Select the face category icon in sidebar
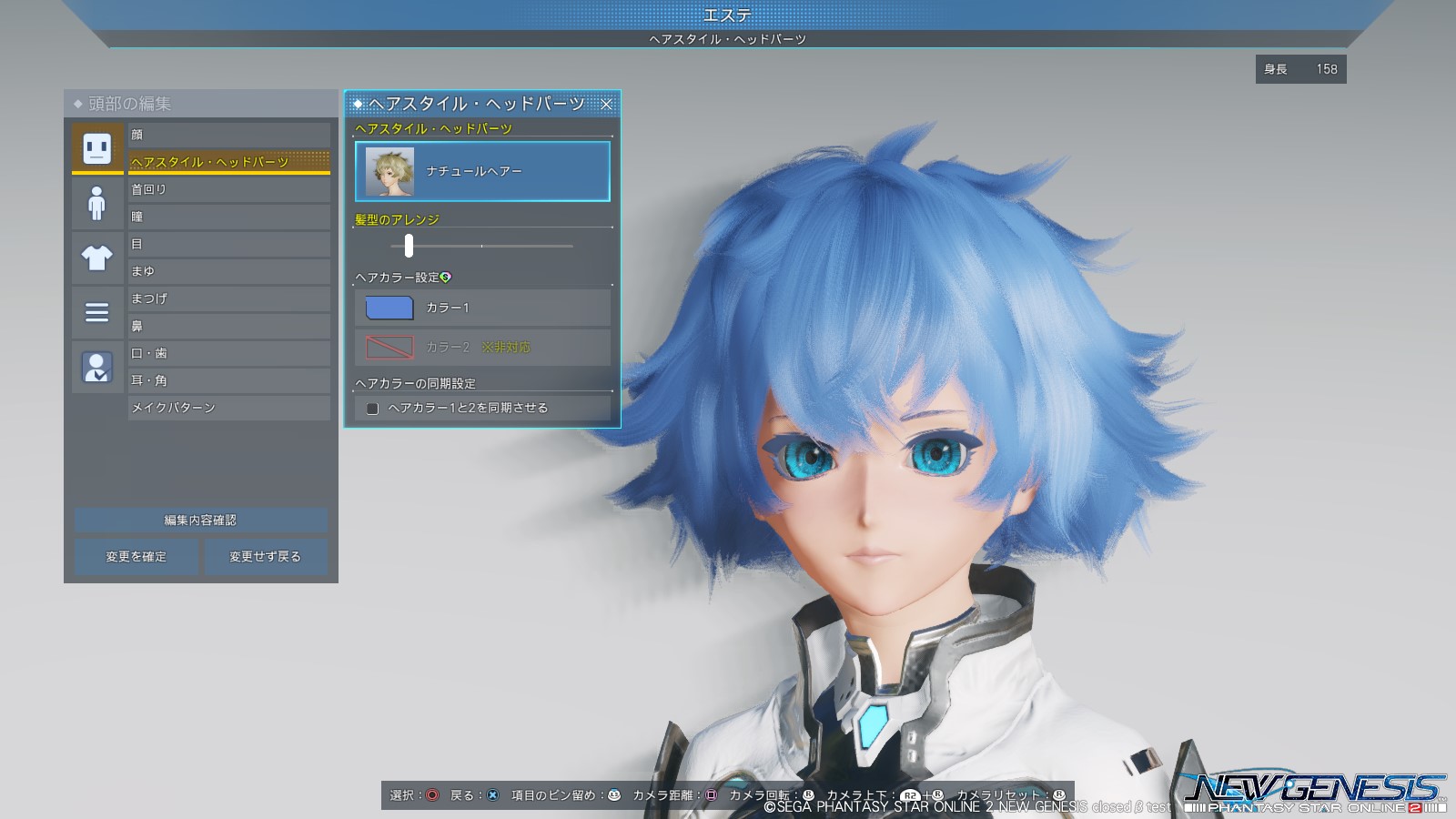Viewport: 1456px width, 819px height. 97,147
